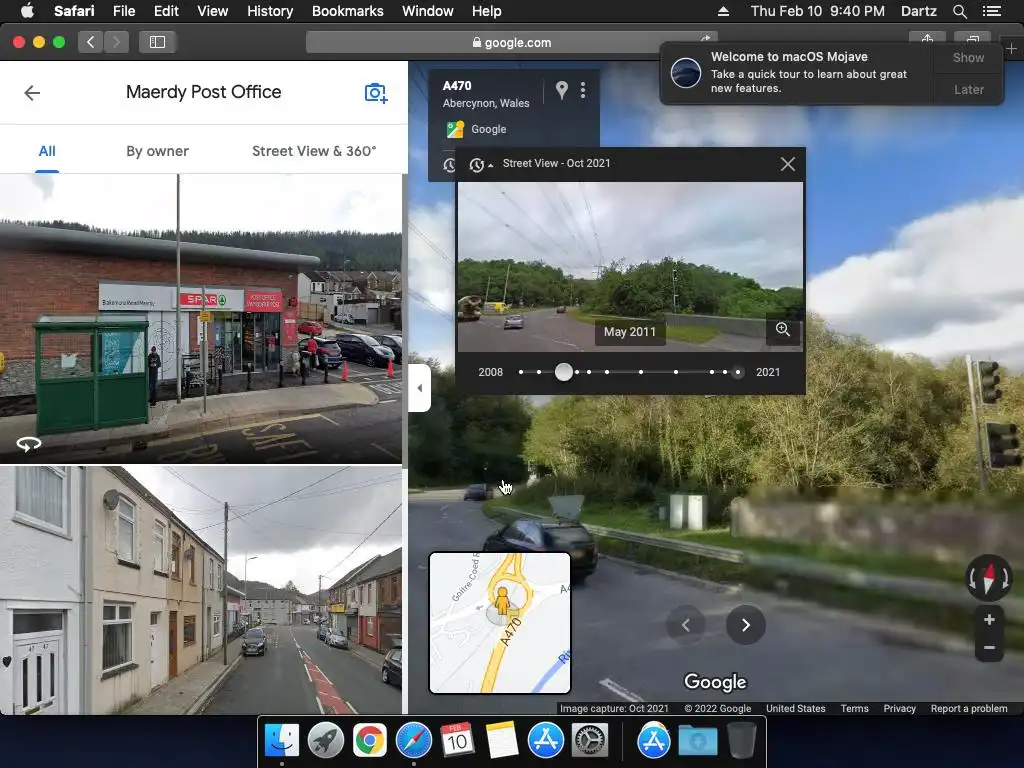The height and width of the screenshot is (768, 1024).
Task: Open the Downloads folder in Dock
Action: [697, 741]
